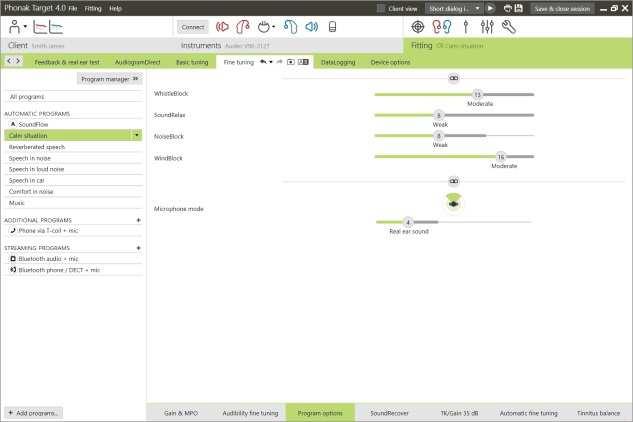This screenshot has height=422, width=633.
Task: Click Save & close session button
Action: coord(562,8)
